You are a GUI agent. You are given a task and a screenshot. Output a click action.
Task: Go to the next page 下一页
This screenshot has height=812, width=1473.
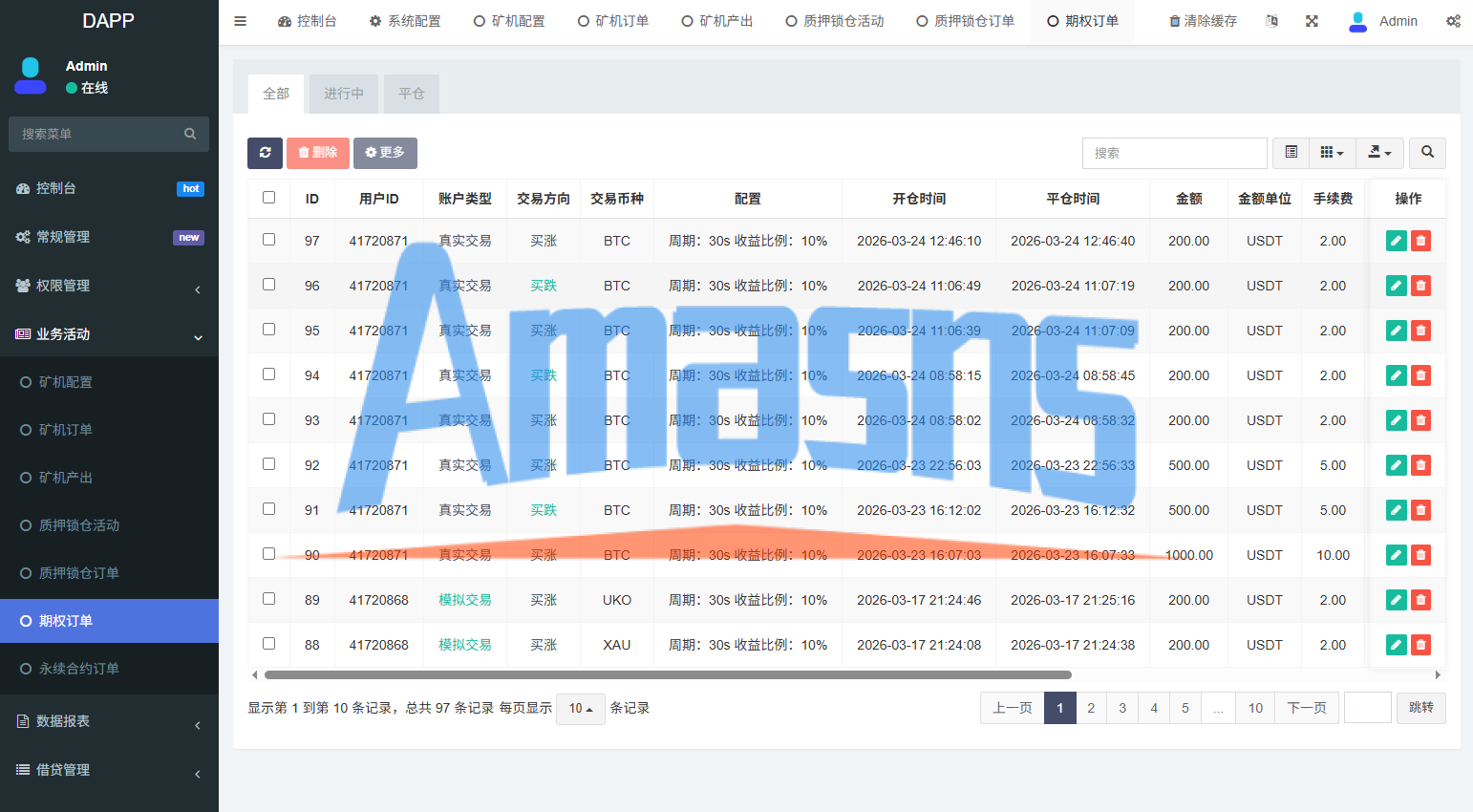(x=1307, y=708)
